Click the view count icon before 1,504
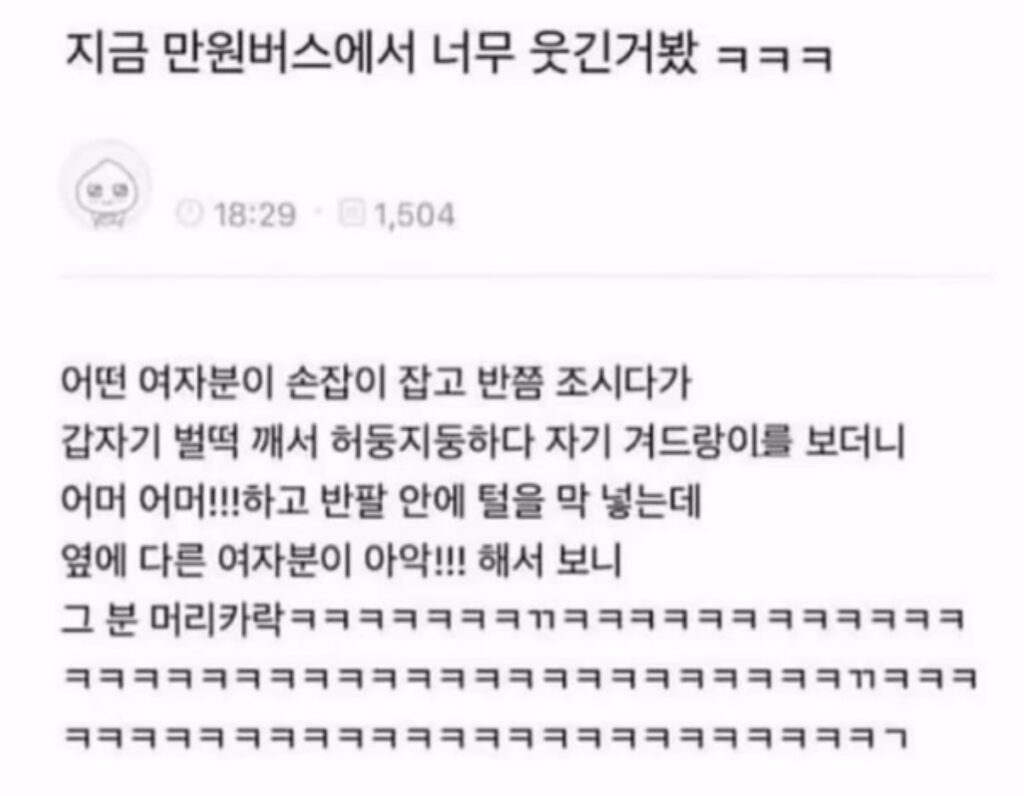 tap(352, 213)
